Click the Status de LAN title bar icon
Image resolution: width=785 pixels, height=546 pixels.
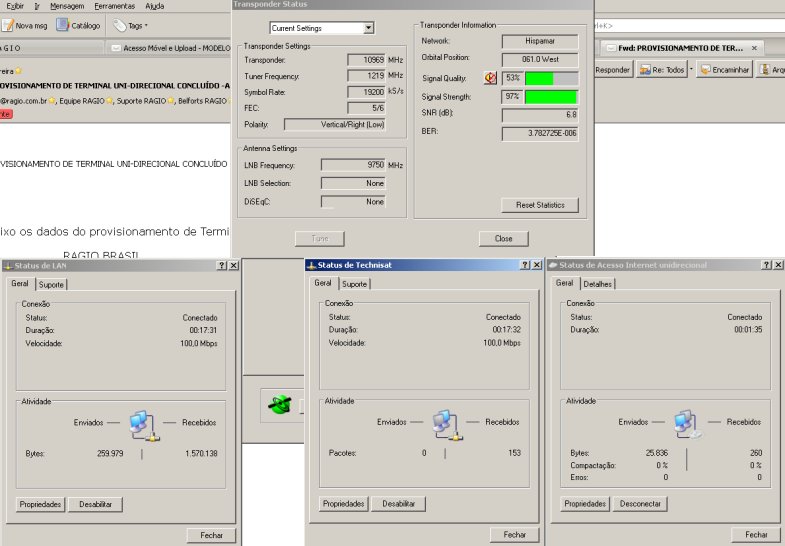coord(8,266)
